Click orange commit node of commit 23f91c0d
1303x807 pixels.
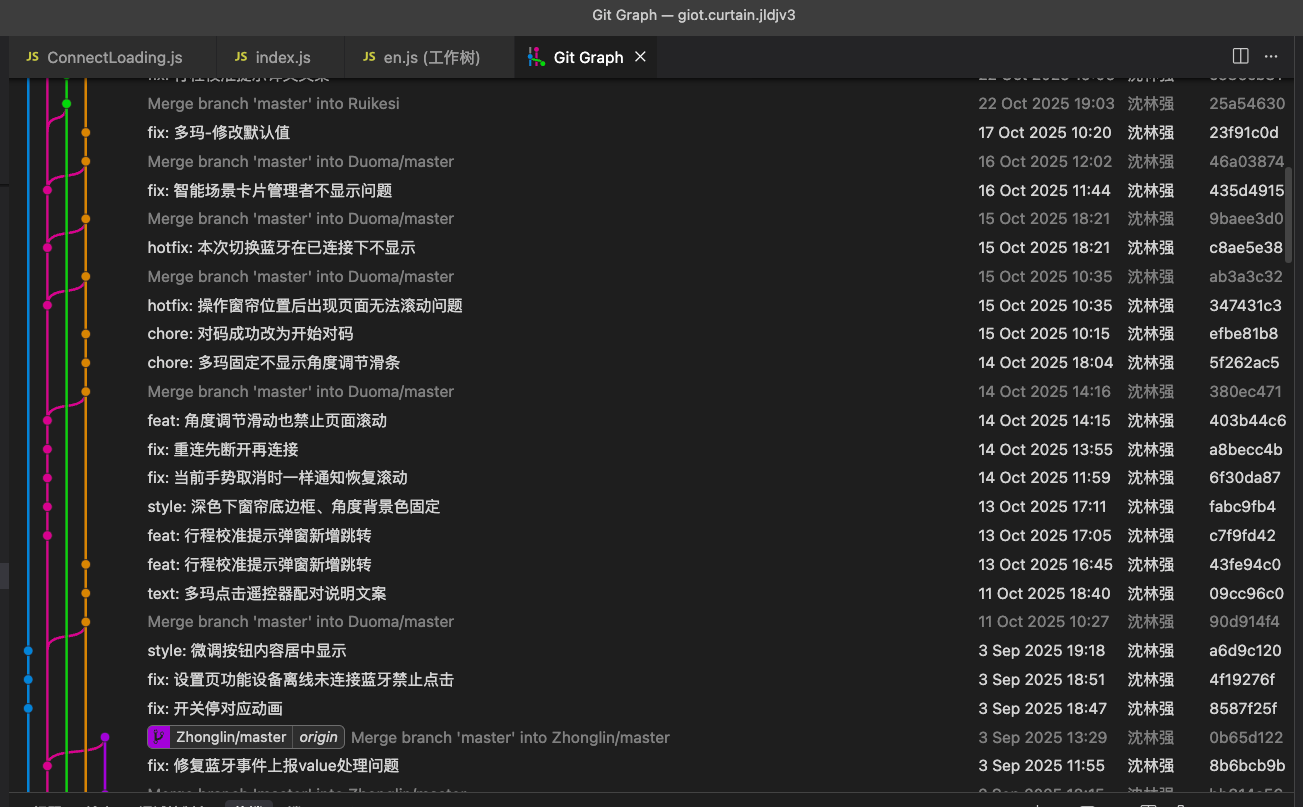click(x=86, y=132)
